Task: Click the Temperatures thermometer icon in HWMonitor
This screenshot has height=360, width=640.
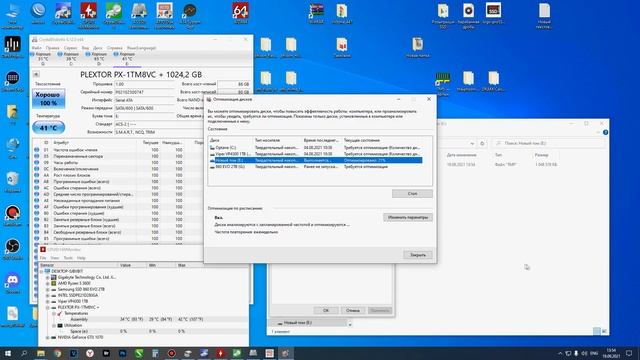Action: coord(60,313)
